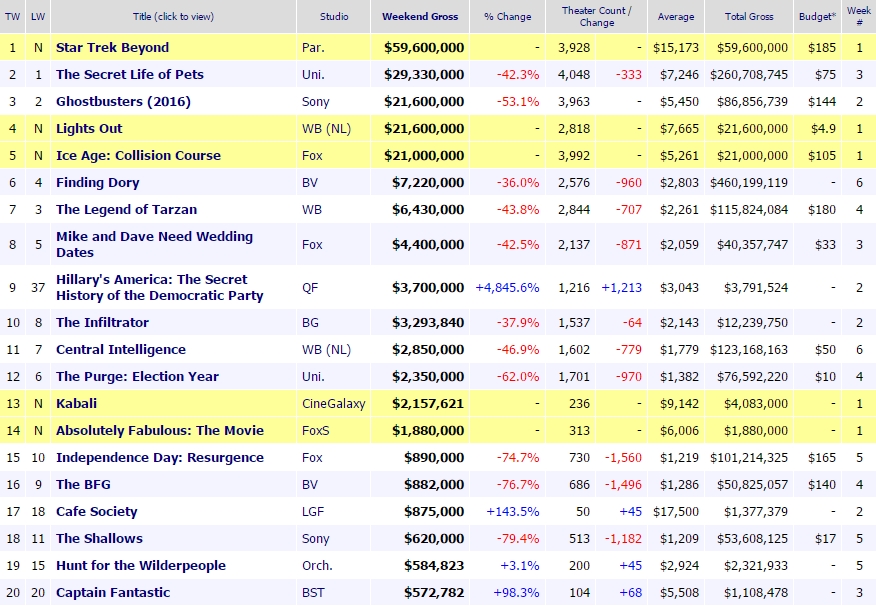The image size is (876, 606).
Task: Click LGF studio in Cafe Society row
Action: (313, 512)
